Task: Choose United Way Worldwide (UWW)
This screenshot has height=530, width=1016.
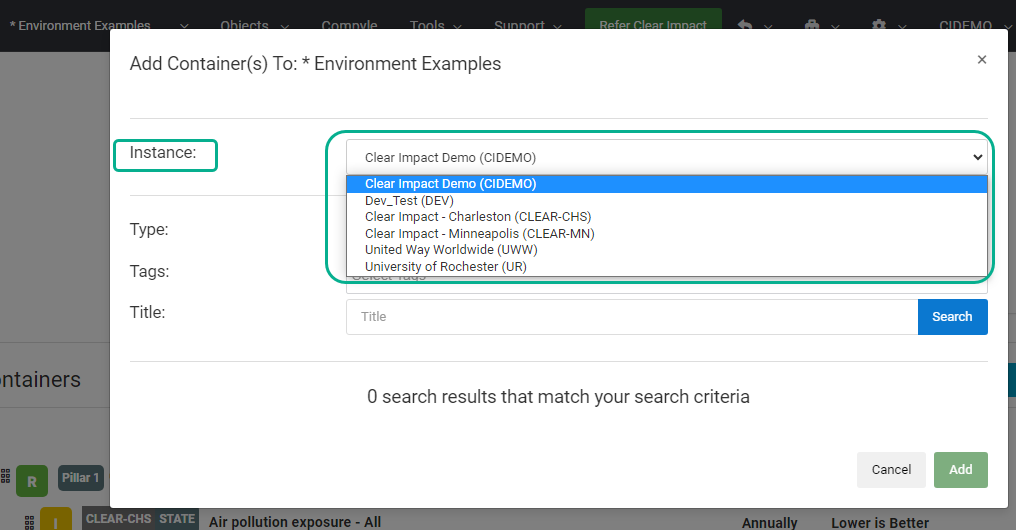Action: (x=667, y=250)
